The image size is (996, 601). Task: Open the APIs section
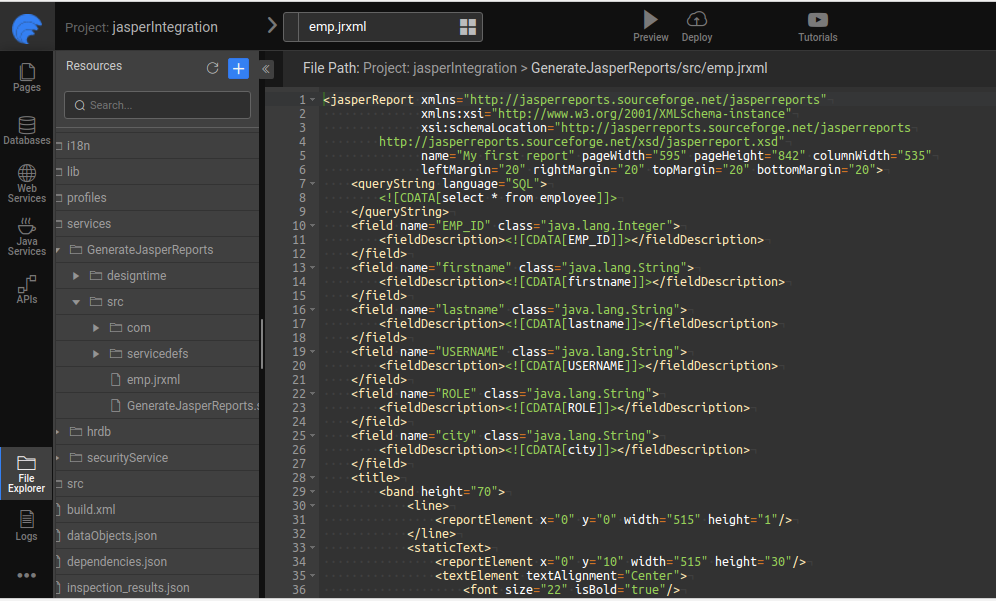27,290
